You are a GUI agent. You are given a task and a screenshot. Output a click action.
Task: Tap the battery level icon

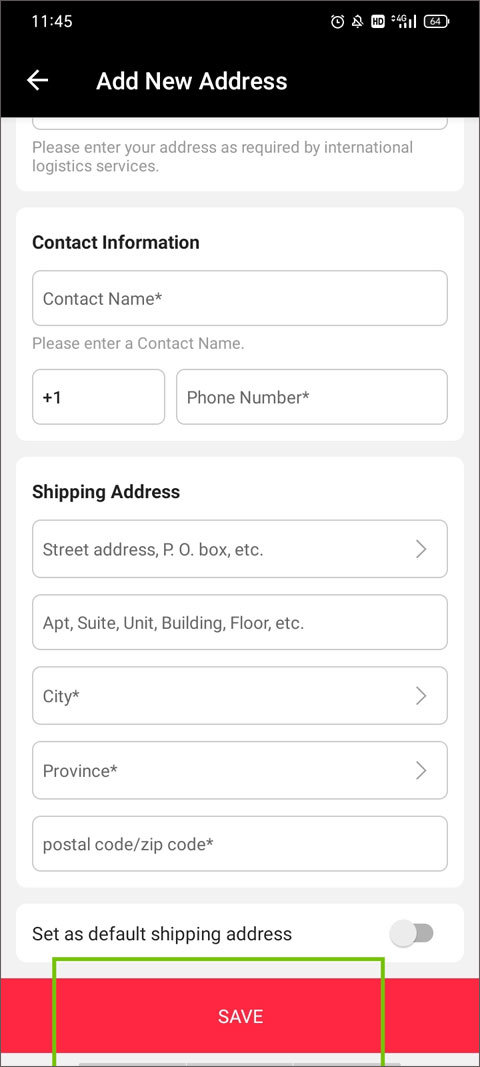[x=436, y=22]
